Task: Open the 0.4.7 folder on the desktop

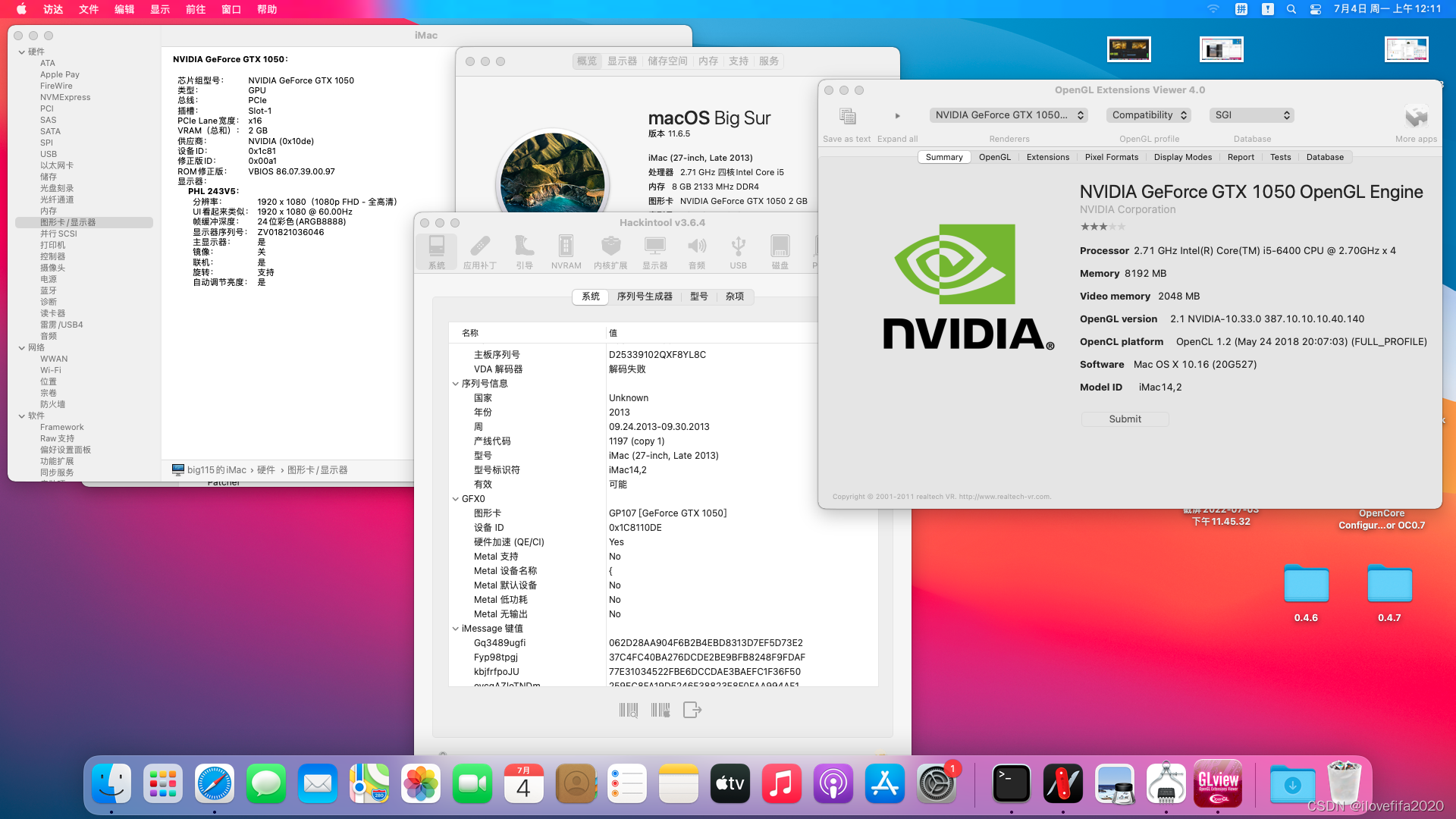Action: pyautogui.click(x=1389, y=585)
